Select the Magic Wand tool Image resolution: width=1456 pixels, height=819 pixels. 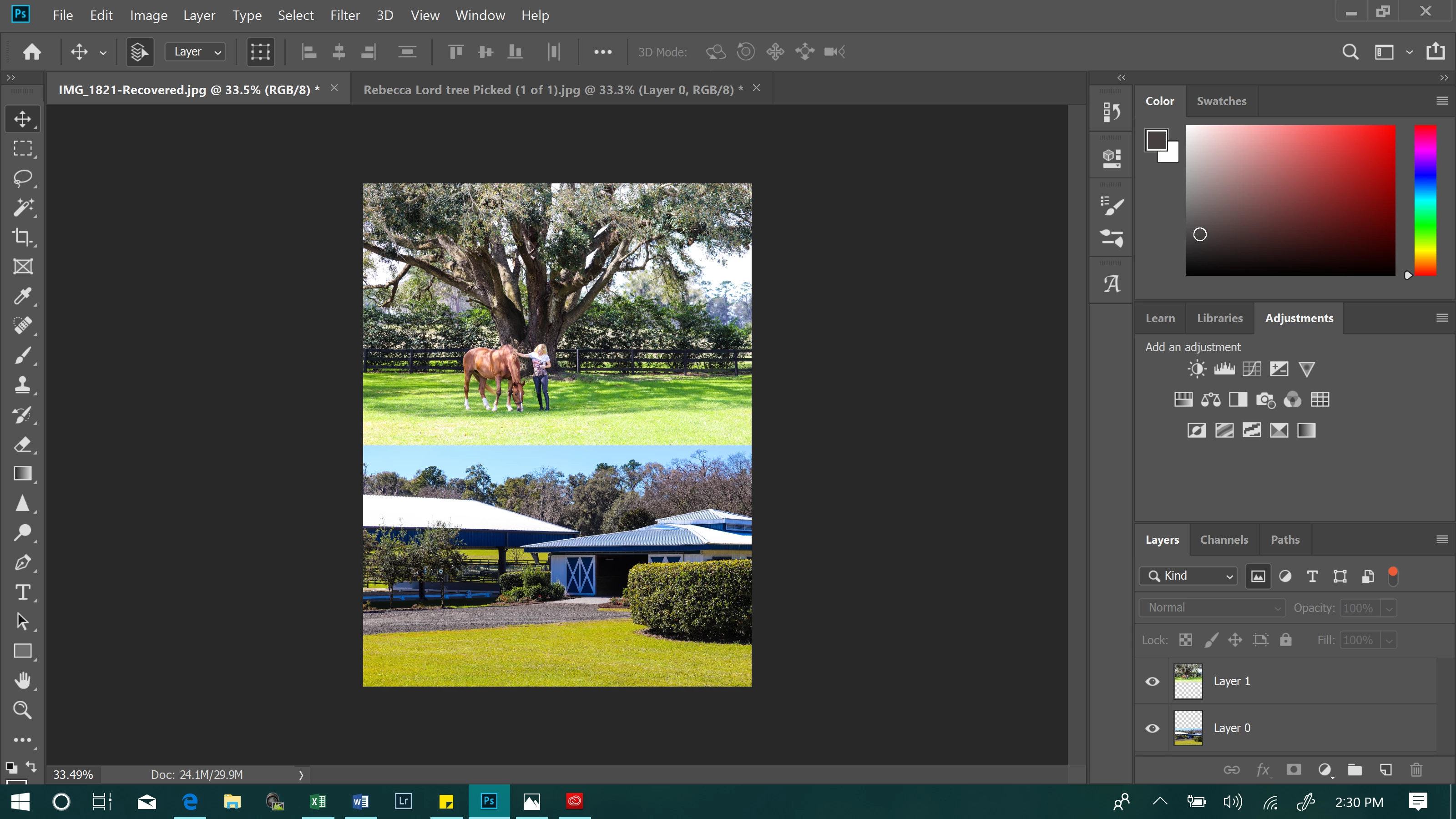[23, 207]
